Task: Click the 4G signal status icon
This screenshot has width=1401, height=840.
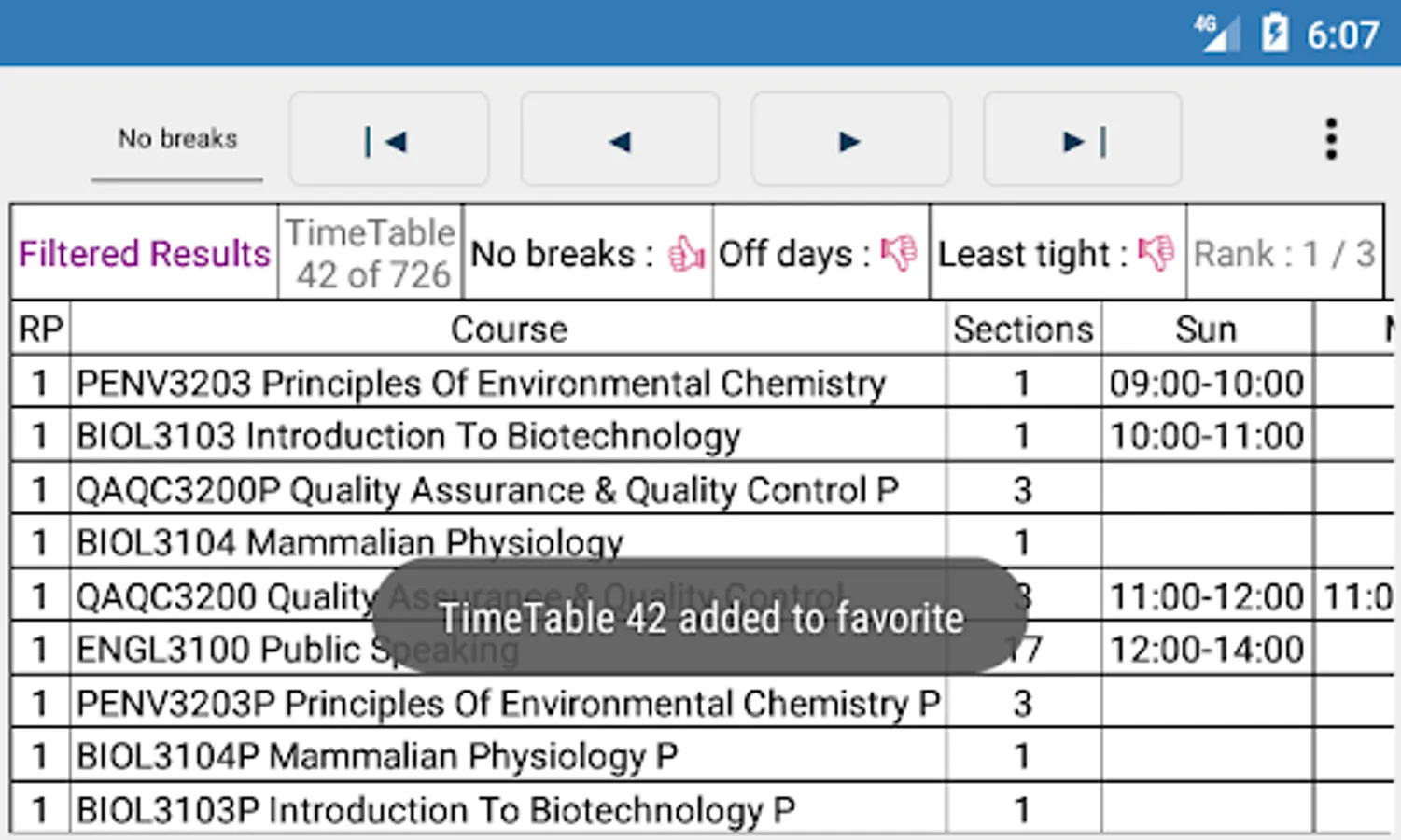Action: [x=1217, y=35]
